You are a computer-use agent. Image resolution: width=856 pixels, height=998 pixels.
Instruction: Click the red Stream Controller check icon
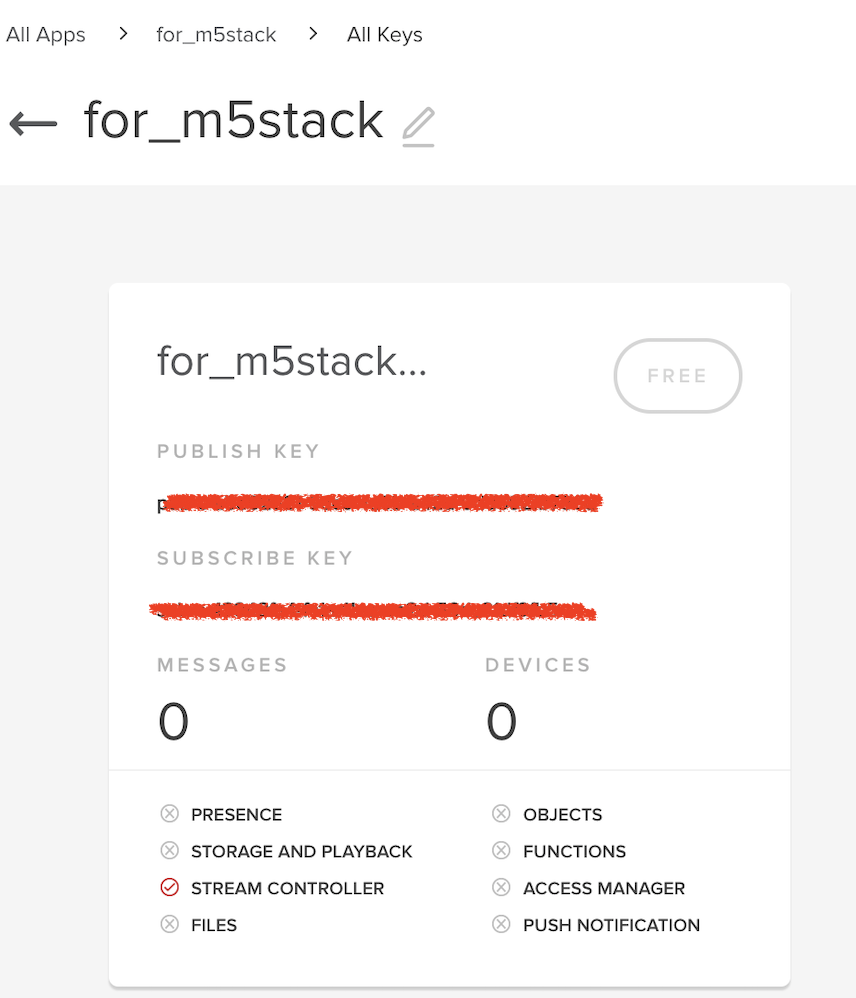click(171, 888)
